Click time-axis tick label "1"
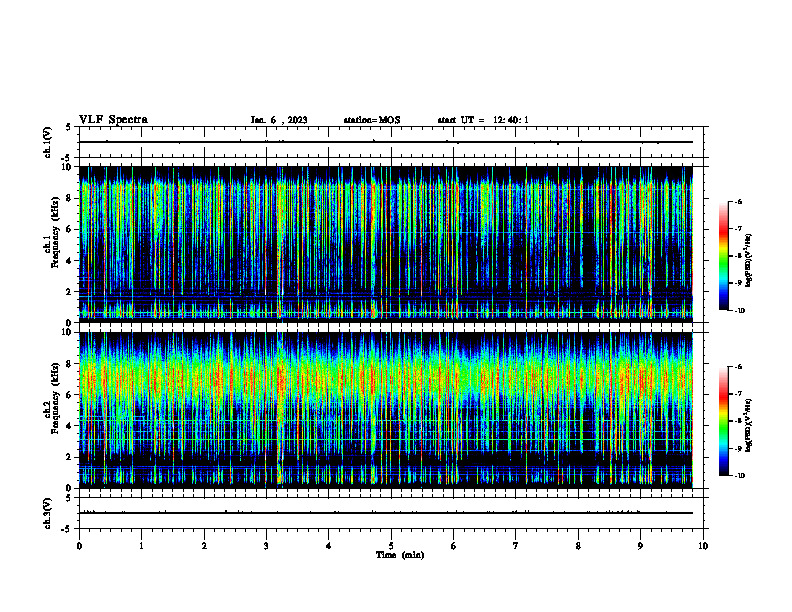This screenshot has height=612, width=792. [141, 546]
